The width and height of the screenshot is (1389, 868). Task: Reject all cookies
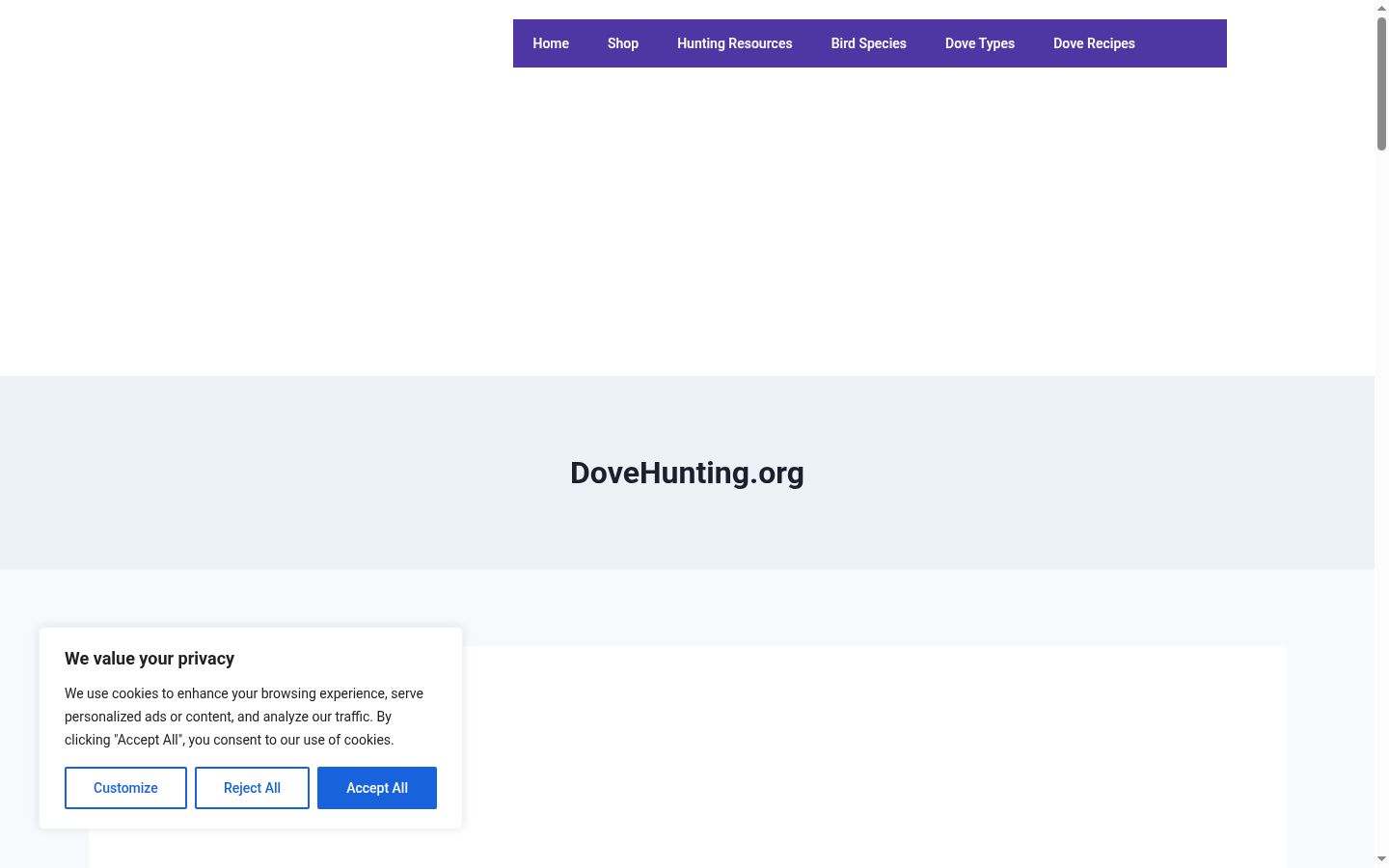[x=252, y=788]
